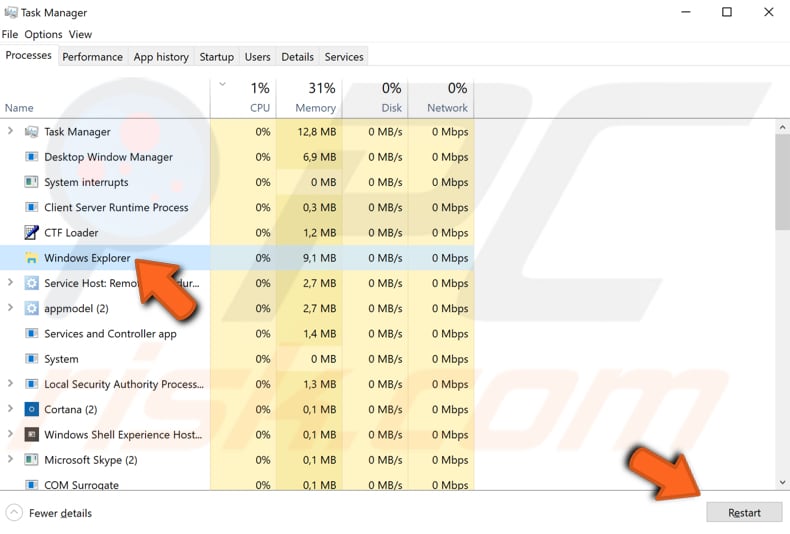Click the Service Host gear icon
This screenshot has width=790, height=534.
(x=31, y=283)
